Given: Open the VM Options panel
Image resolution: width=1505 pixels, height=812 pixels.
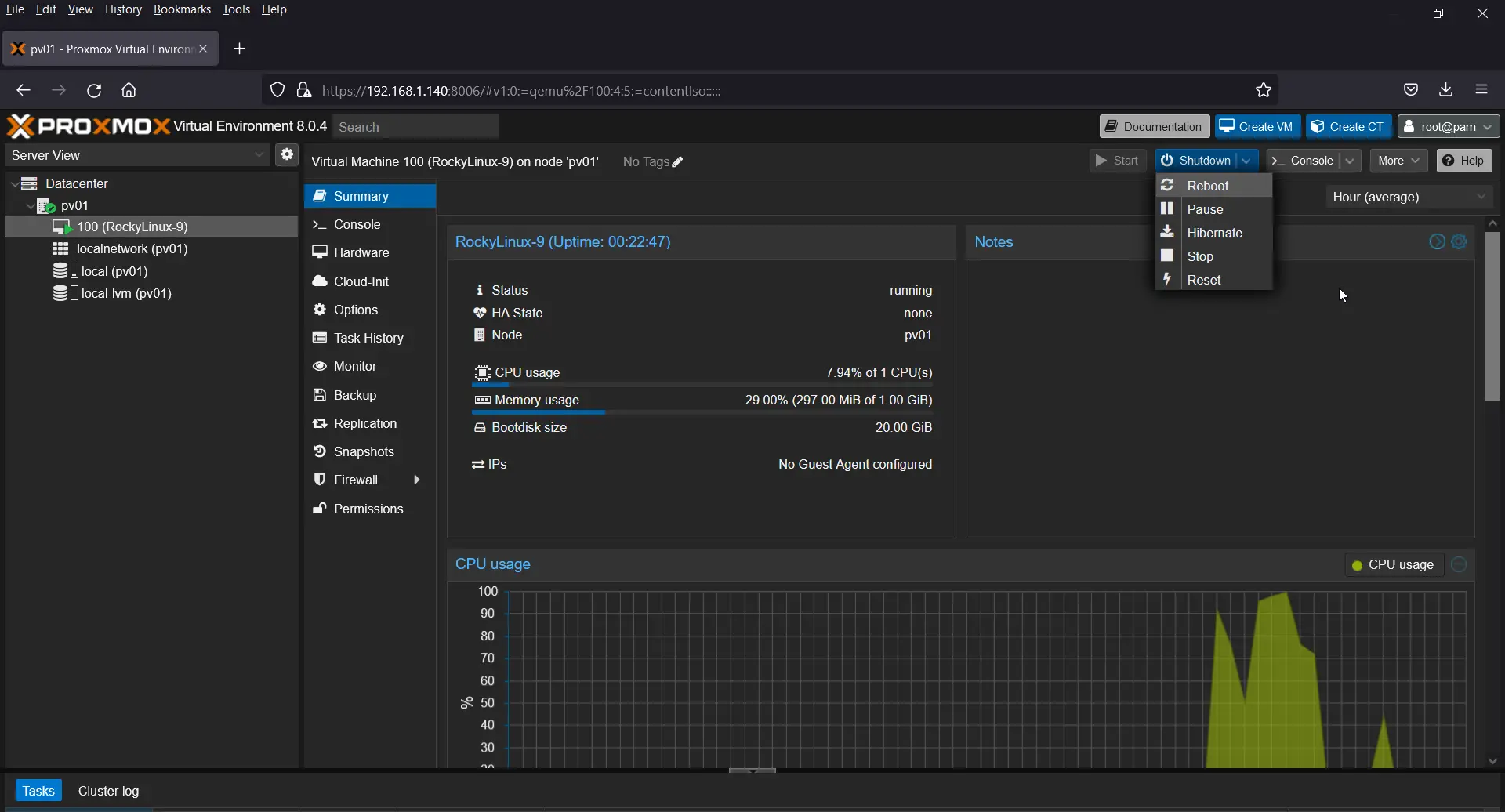Looking at the screenshot, I should pos(369,310).
